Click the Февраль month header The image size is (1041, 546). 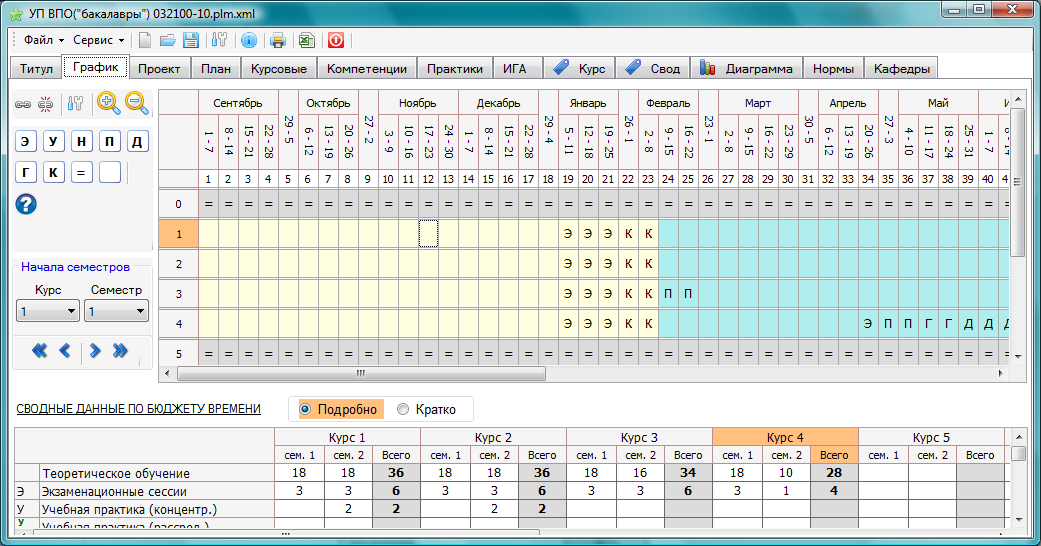pos(668,103)
